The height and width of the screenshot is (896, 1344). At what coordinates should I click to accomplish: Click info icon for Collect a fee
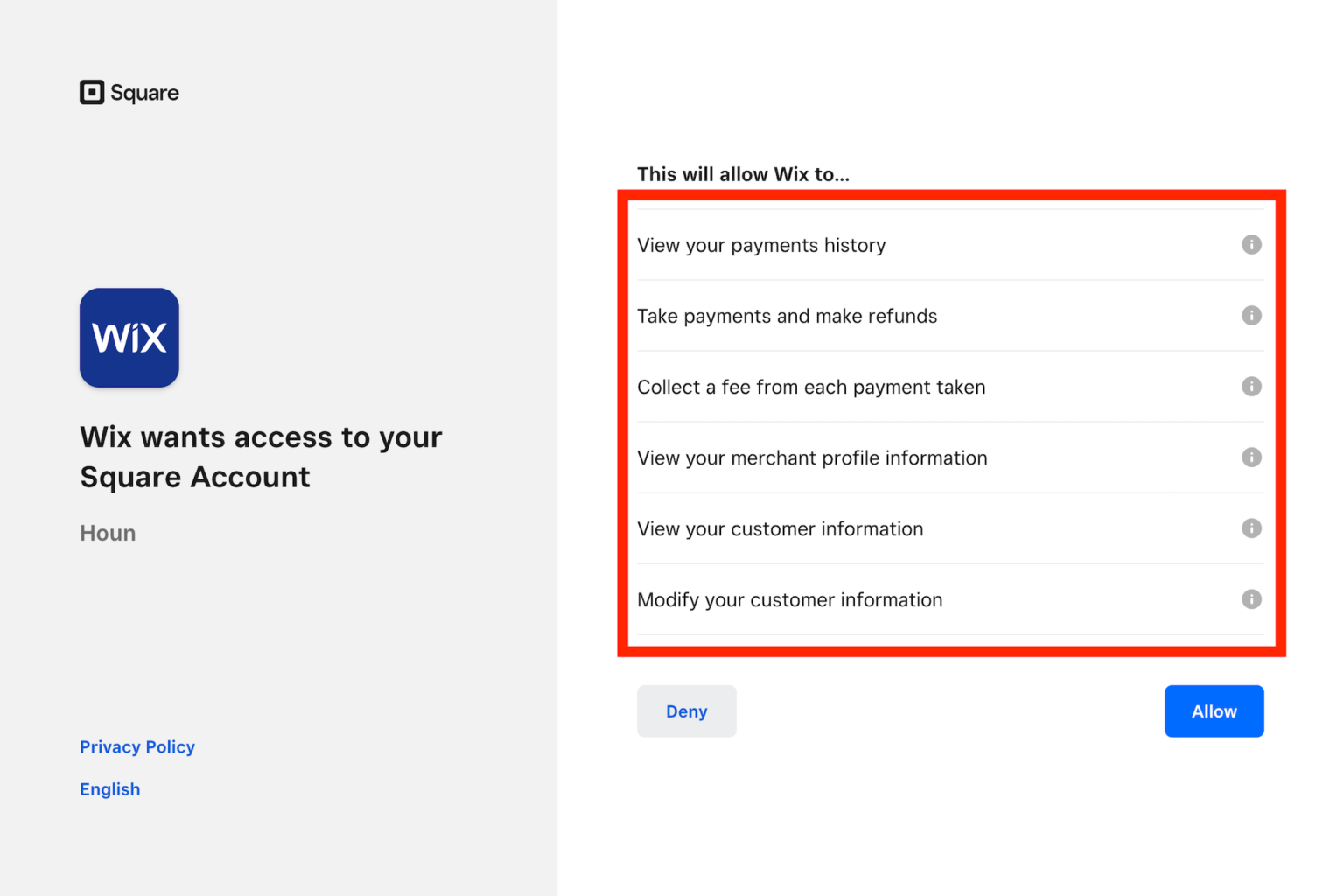pos(1251,387)
